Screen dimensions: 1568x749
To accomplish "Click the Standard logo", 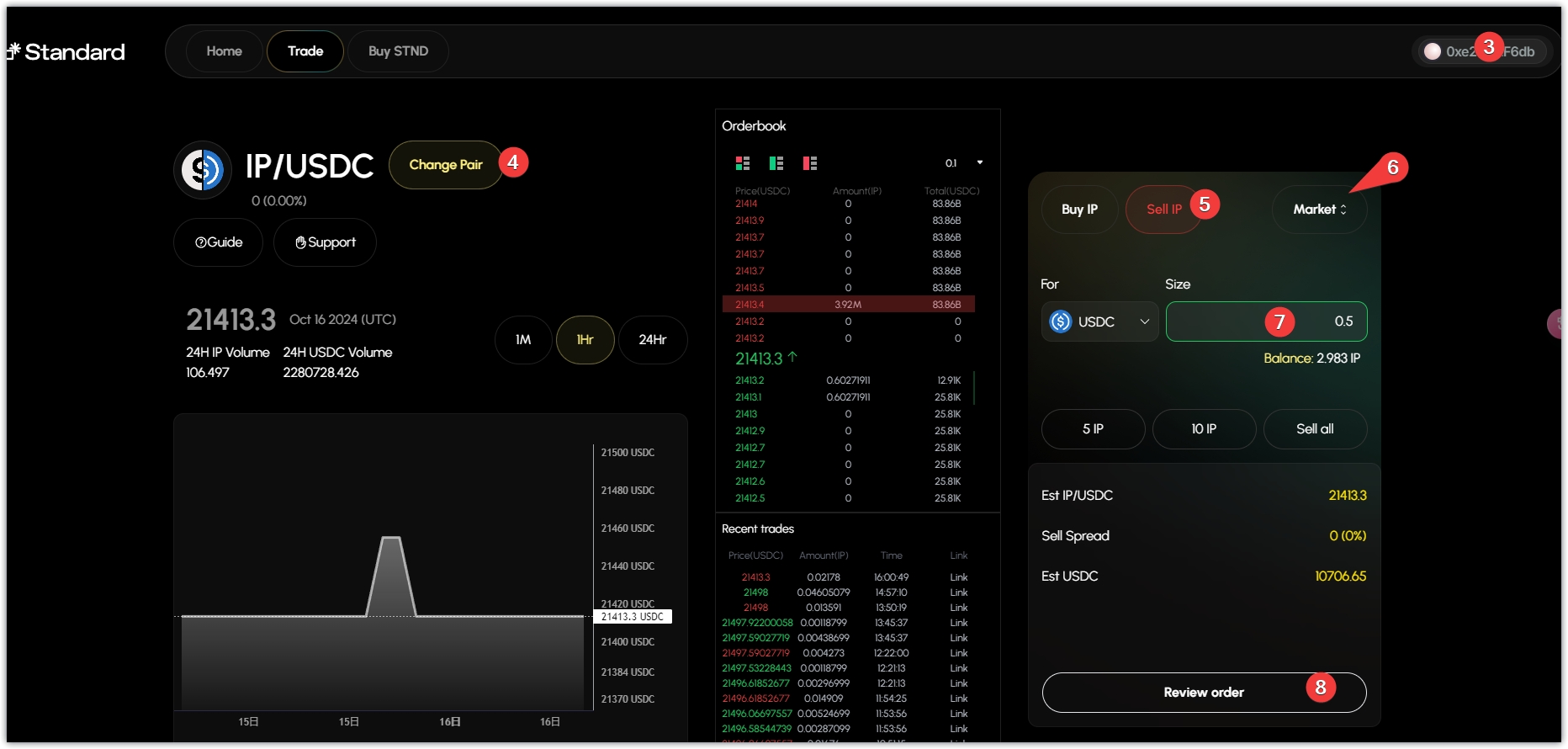I will (66, 52).
